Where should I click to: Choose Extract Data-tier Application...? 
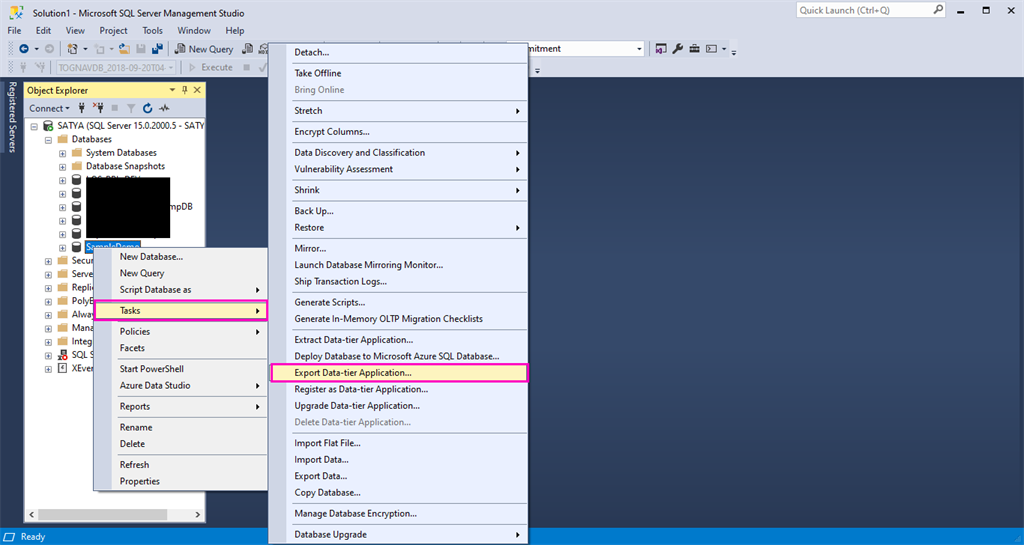click(398, 339)
